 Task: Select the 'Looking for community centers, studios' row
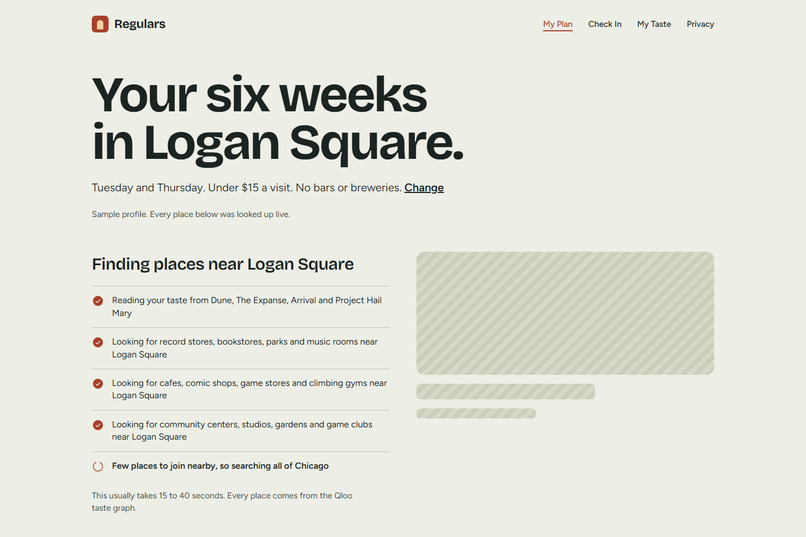pos(241,431)
